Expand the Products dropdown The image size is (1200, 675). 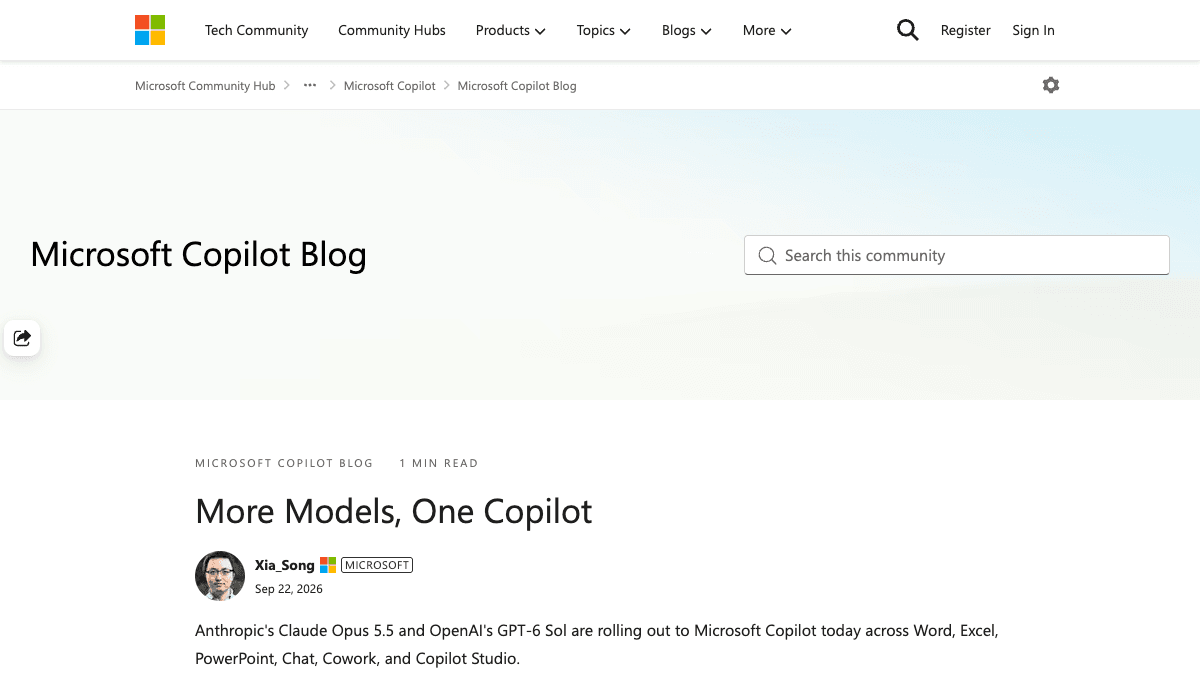coord(510,30)
